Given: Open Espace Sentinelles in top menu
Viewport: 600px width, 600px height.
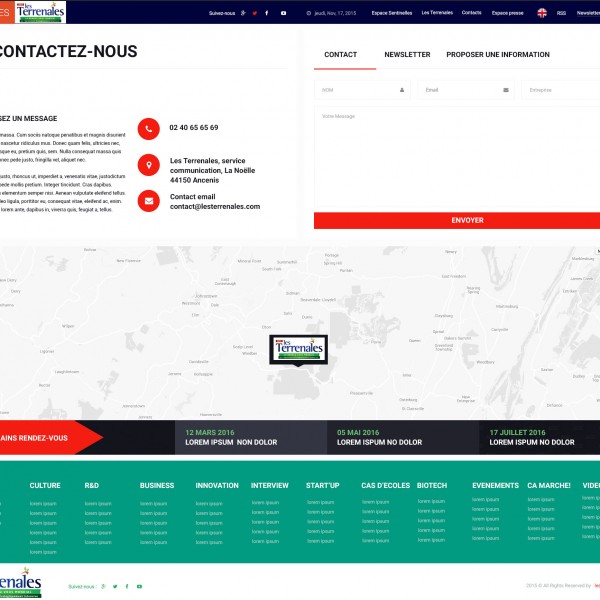Looking at the screenshot, I should tap(391, 13).
